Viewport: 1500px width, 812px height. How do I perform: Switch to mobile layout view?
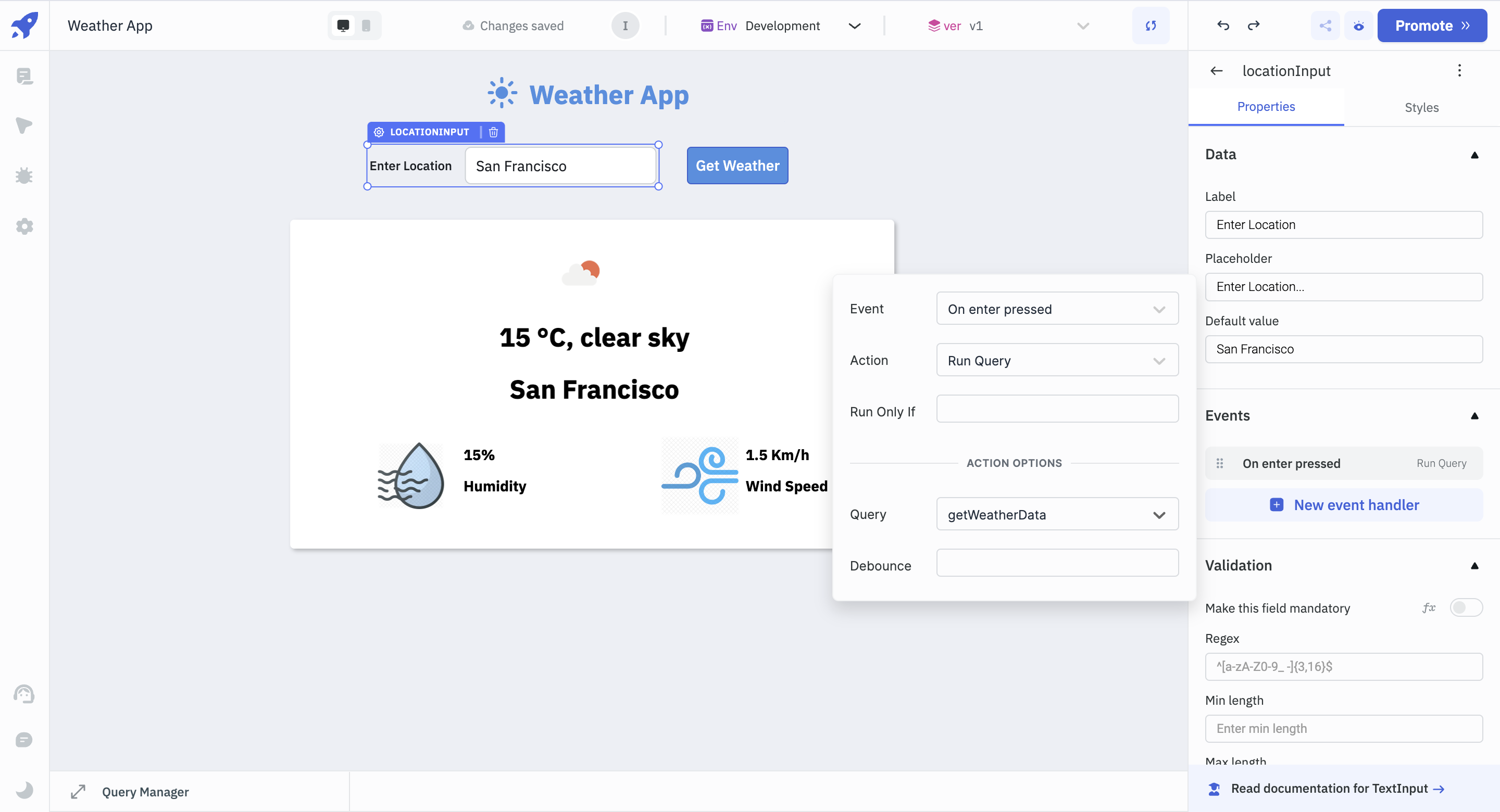(366, 26)
